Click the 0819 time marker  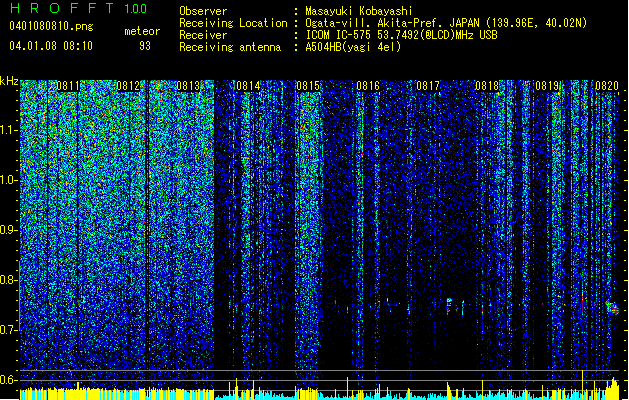click(547, 86)
